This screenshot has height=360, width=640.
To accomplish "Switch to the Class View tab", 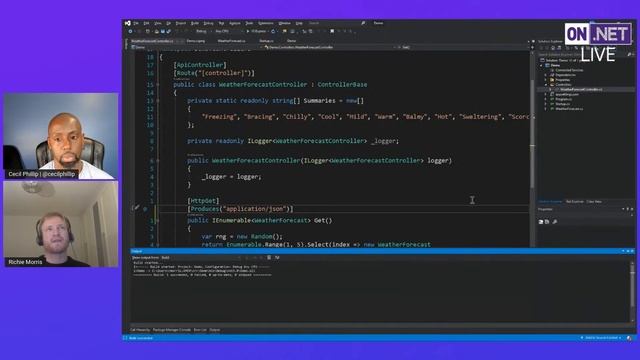I will pos(594,202).
